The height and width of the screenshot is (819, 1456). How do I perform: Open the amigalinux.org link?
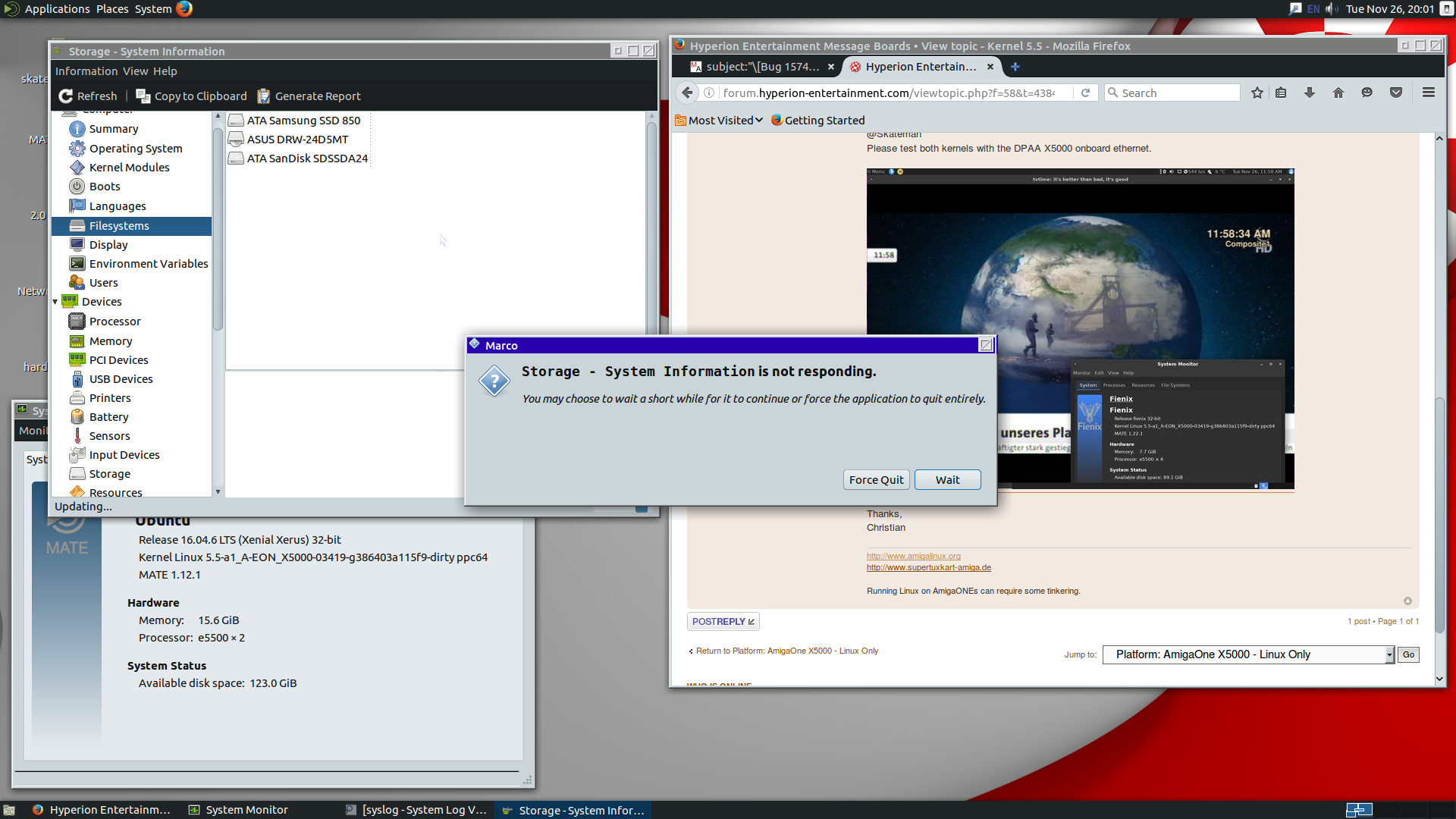(x=913, y=556)
